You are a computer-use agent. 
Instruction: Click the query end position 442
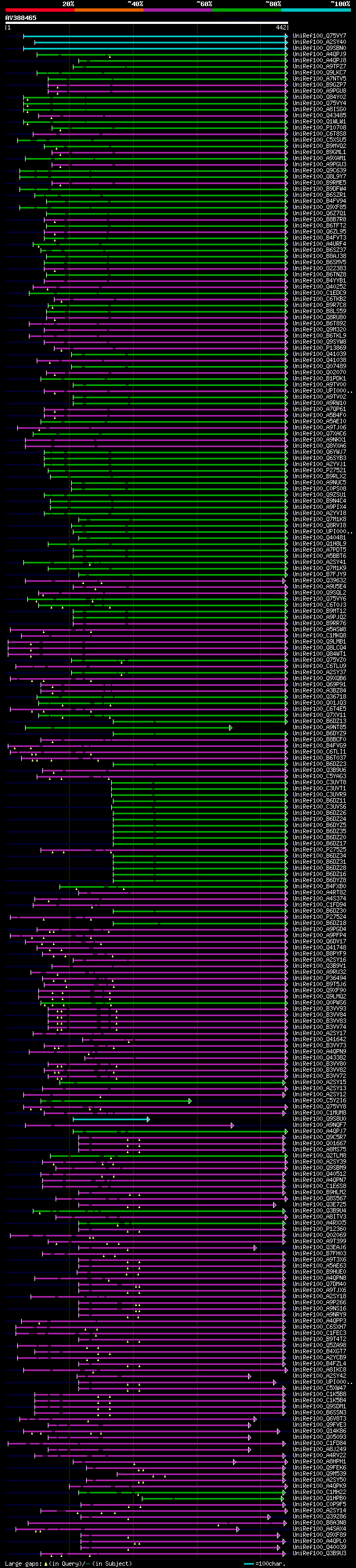280,27
